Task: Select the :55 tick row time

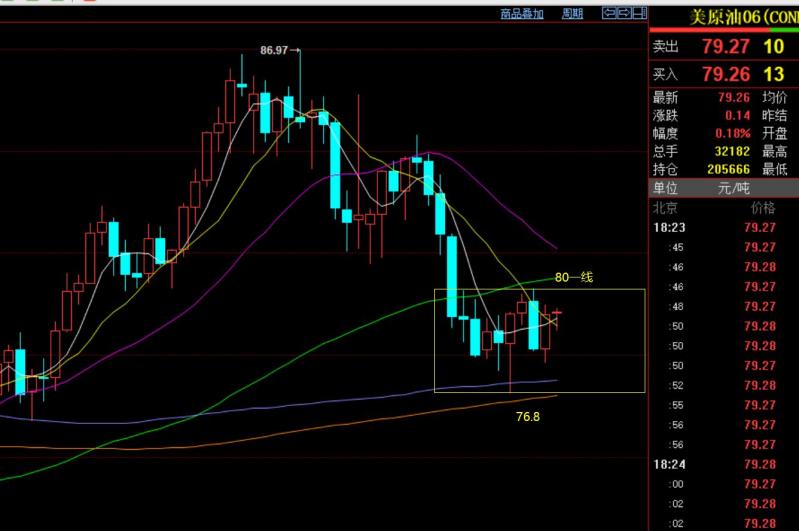Action: coord(676,406)
